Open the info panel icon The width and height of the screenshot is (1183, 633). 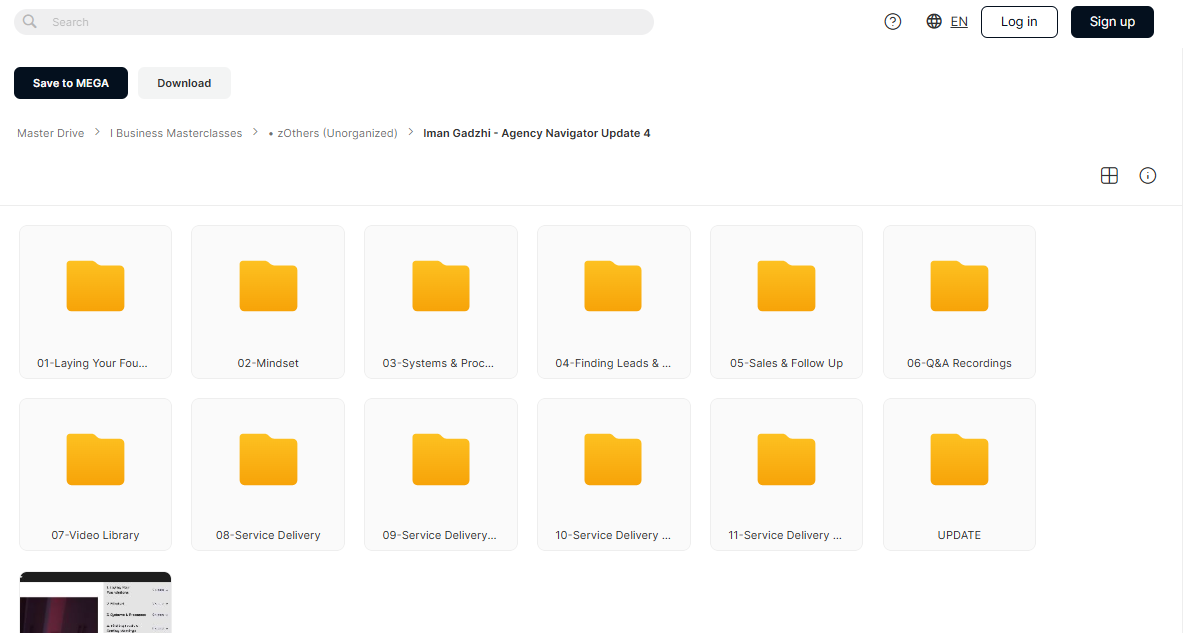point(1148,176)
